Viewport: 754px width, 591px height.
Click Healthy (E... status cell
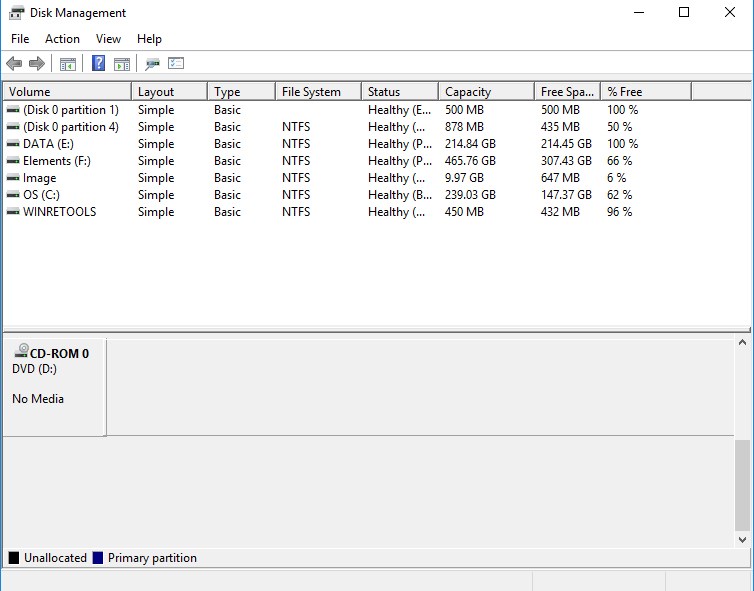(x=399, y=110)
